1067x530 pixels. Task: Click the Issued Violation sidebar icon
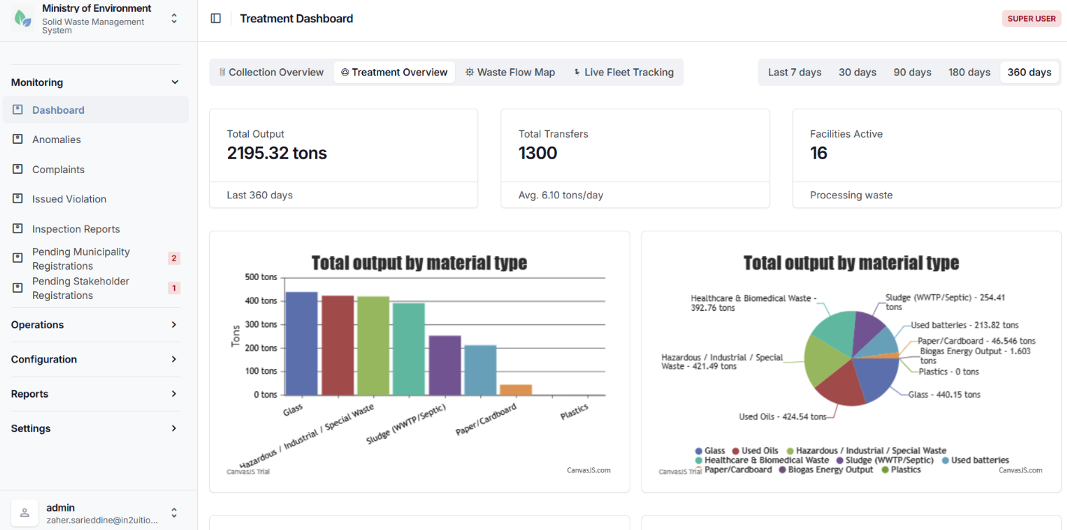pos(18,199)
